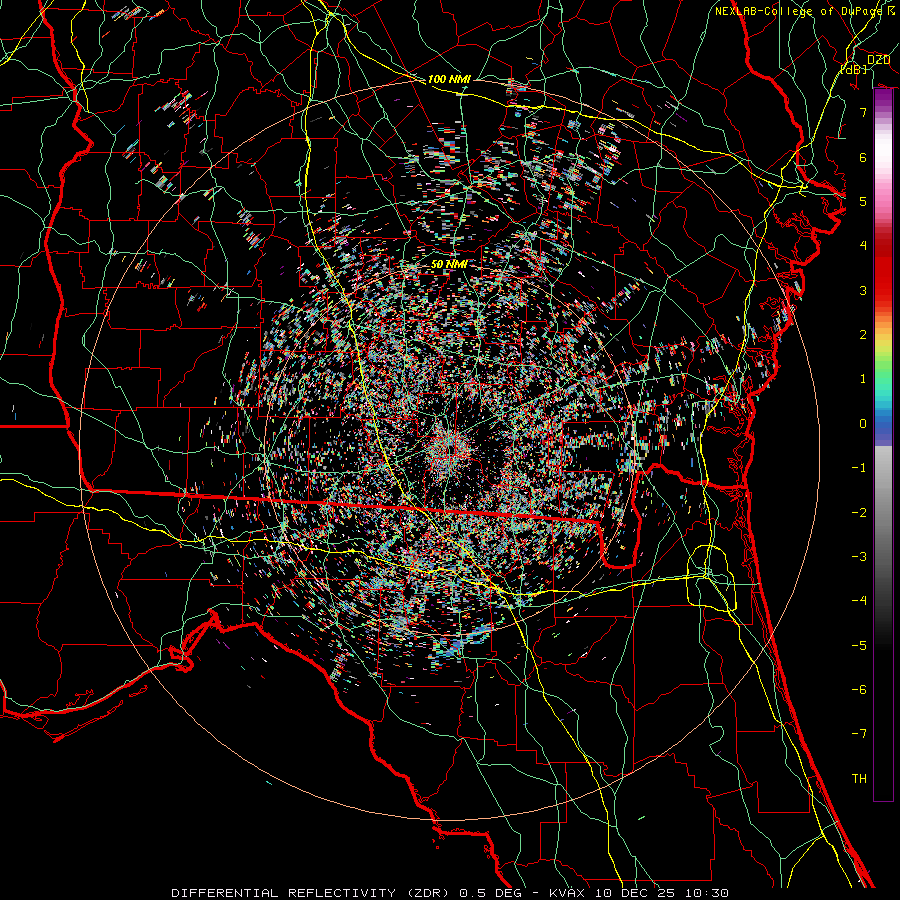Screen dimensions: 900x900
Task: Click the -7 value on the dB scale
Action: pyautogui.click(x=859, y=734)
